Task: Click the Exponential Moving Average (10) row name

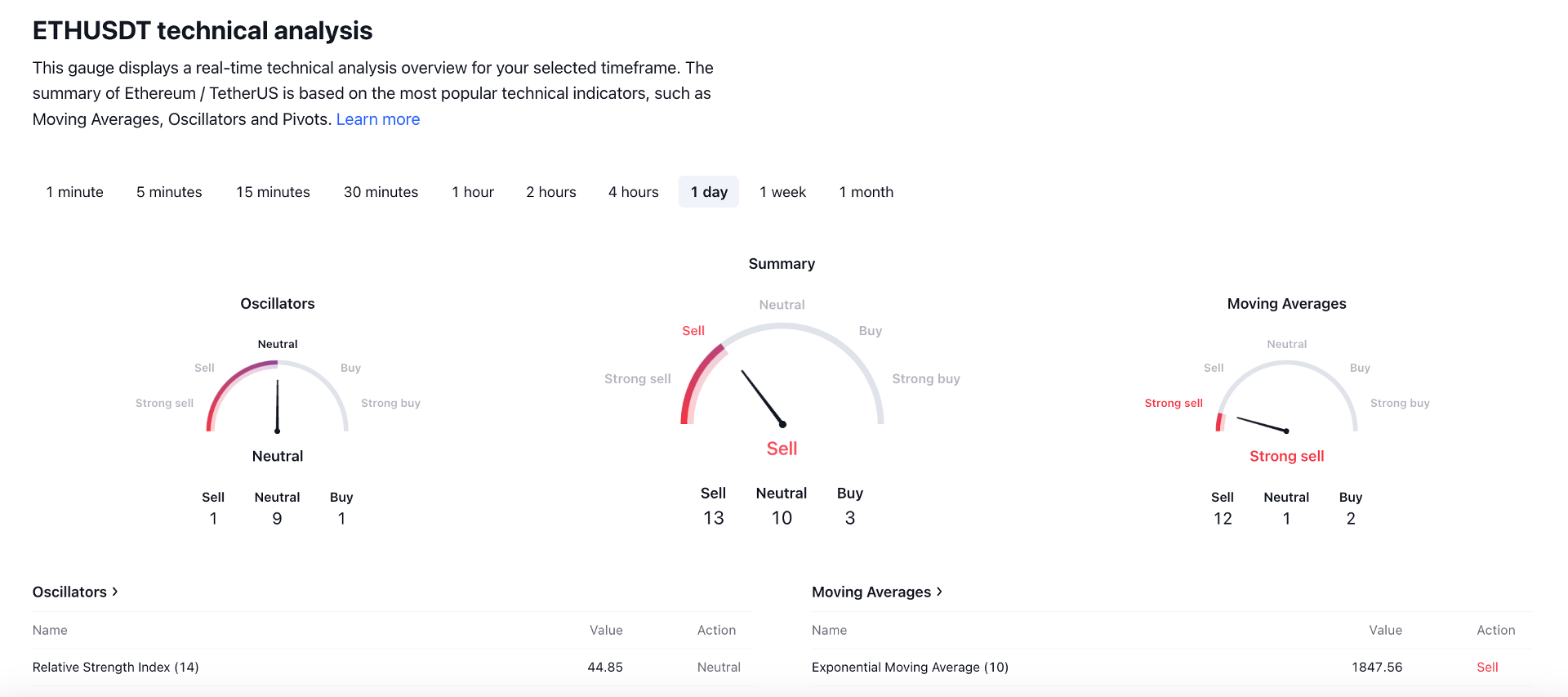Action: 910,668
